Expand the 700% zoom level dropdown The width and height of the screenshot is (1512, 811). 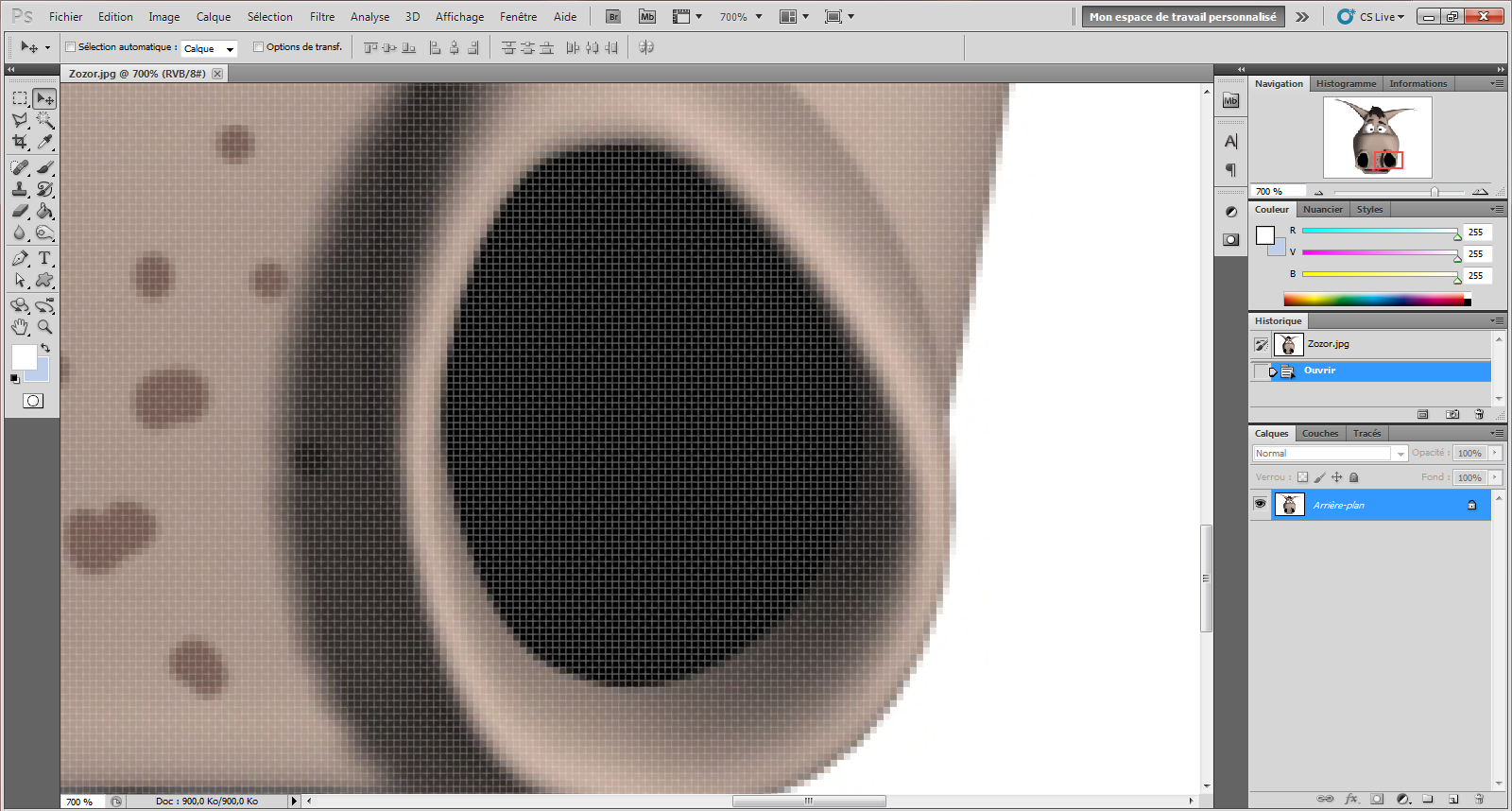click(741, 17)
